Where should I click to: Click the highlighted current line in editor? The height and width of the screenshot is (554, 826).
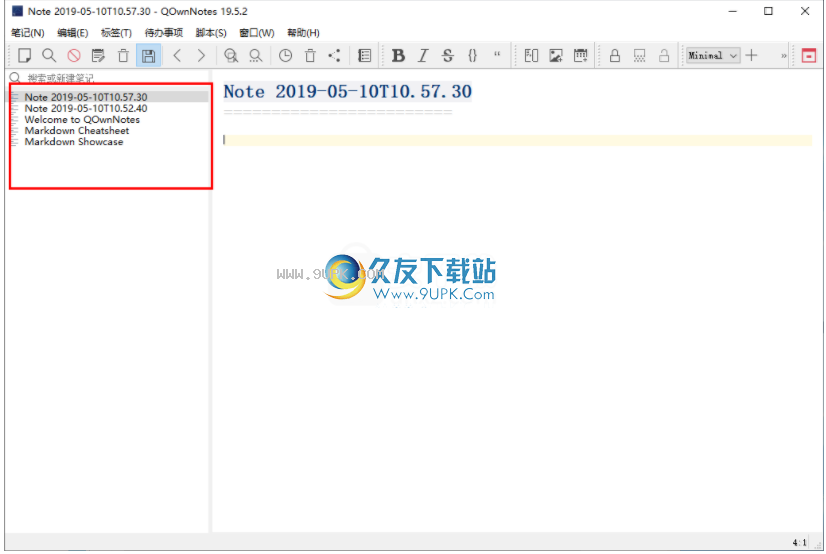(517, 140)
